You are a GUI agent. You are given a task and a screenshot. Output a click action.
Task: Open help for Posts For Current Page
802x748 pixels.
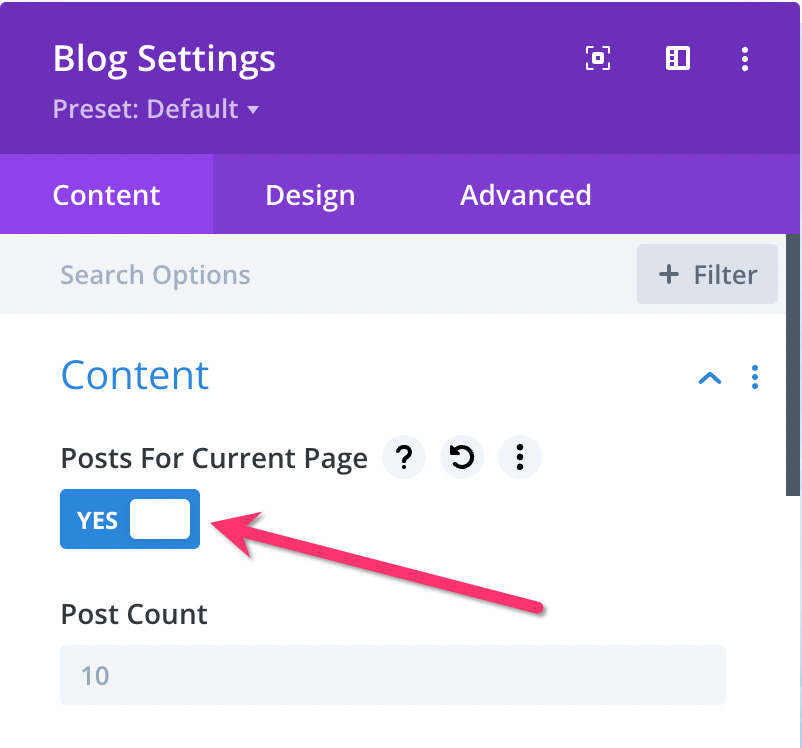coord(404,457)
